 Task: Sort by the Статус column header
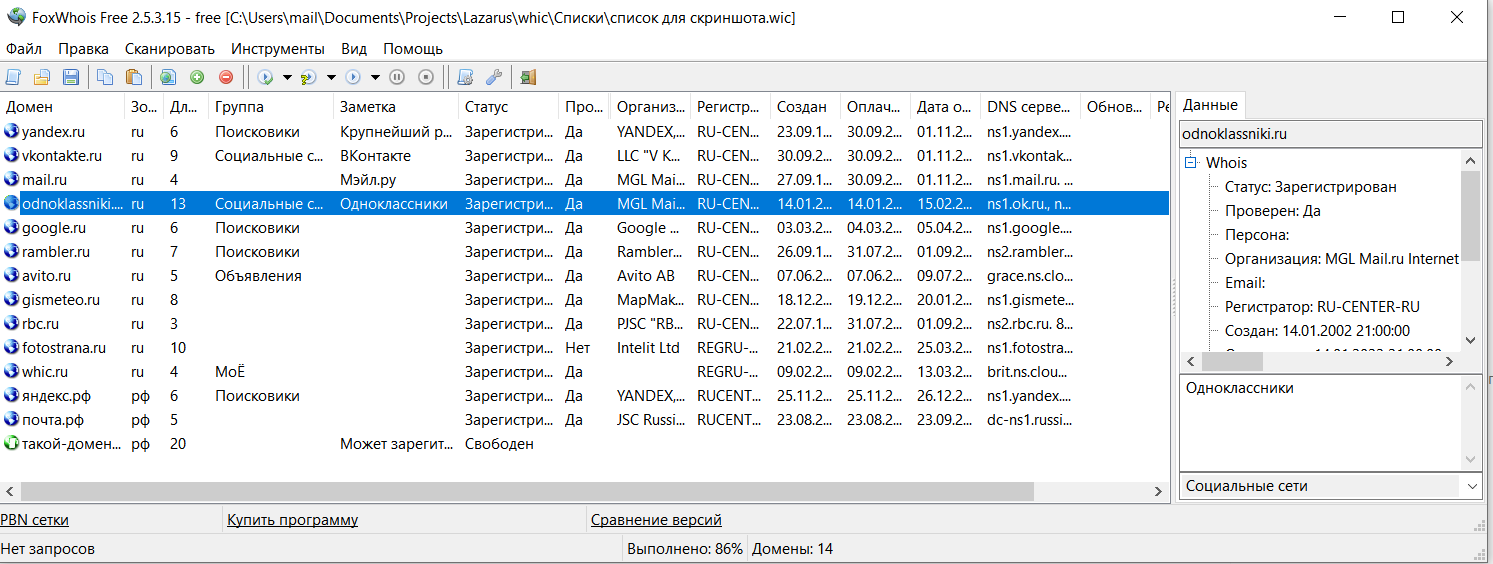point(508,107)
